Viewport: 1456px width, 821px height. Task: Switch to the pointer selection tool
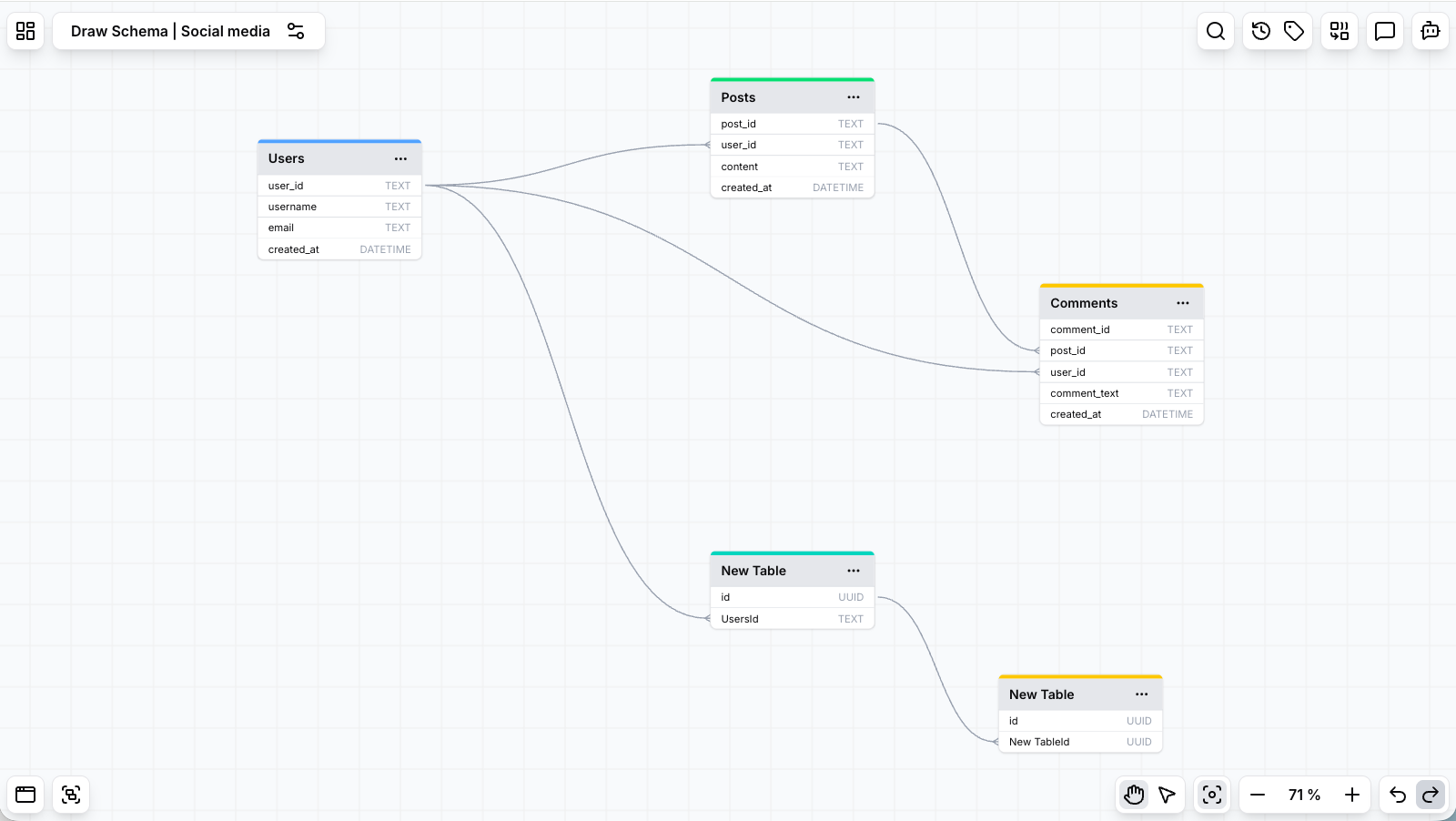pyautogui.click(x=1168, y=795)
